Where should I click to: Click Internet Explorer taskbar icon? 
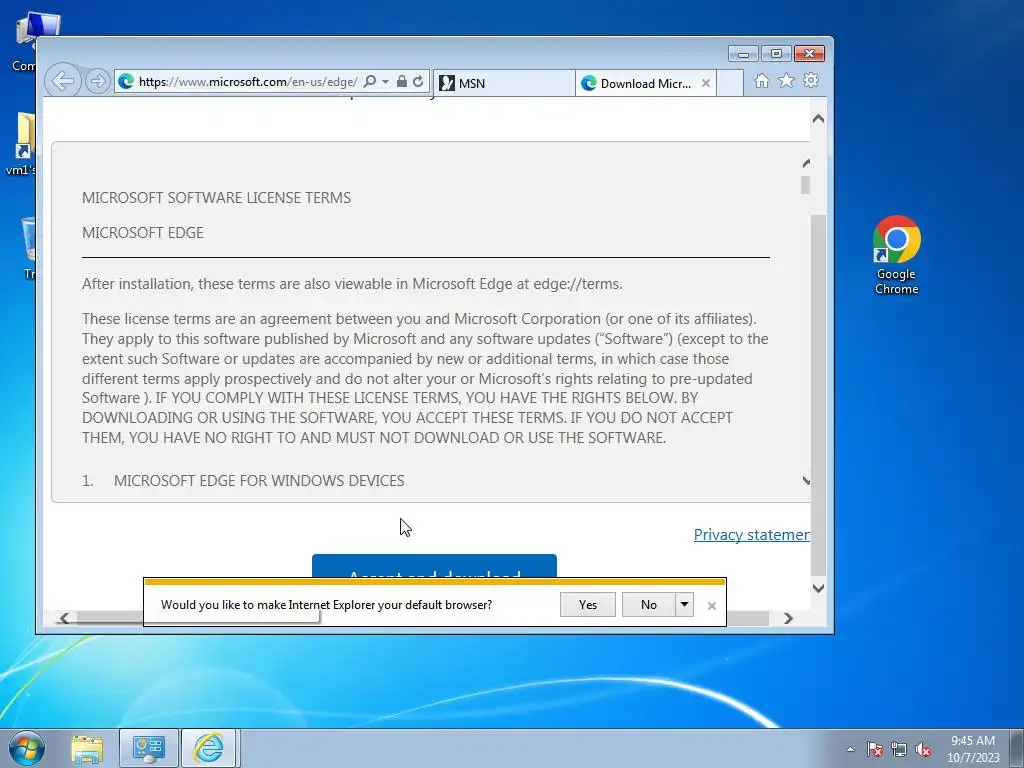point(209,749)
